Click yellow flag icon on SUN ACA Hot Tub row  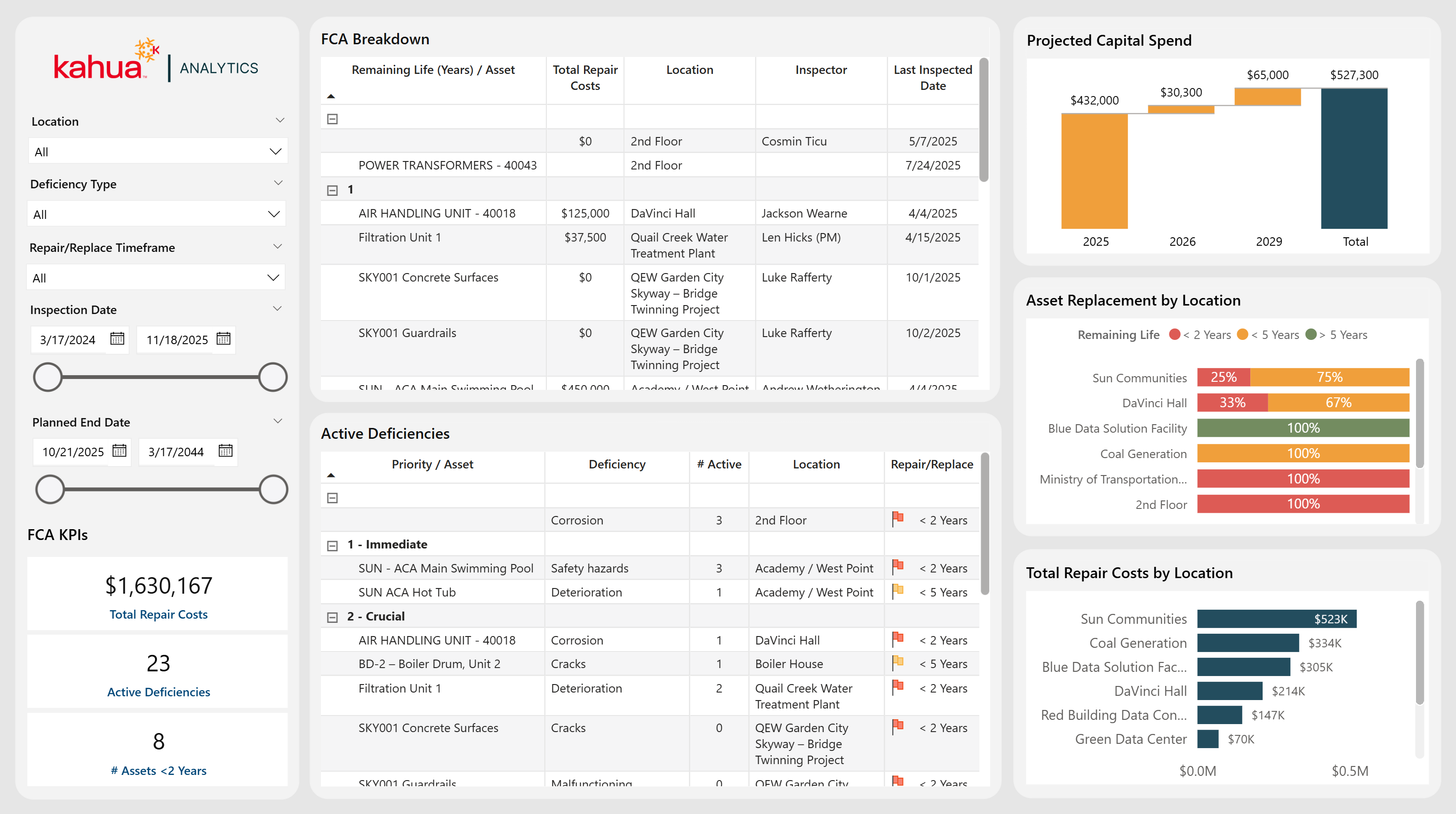(897, 591)
